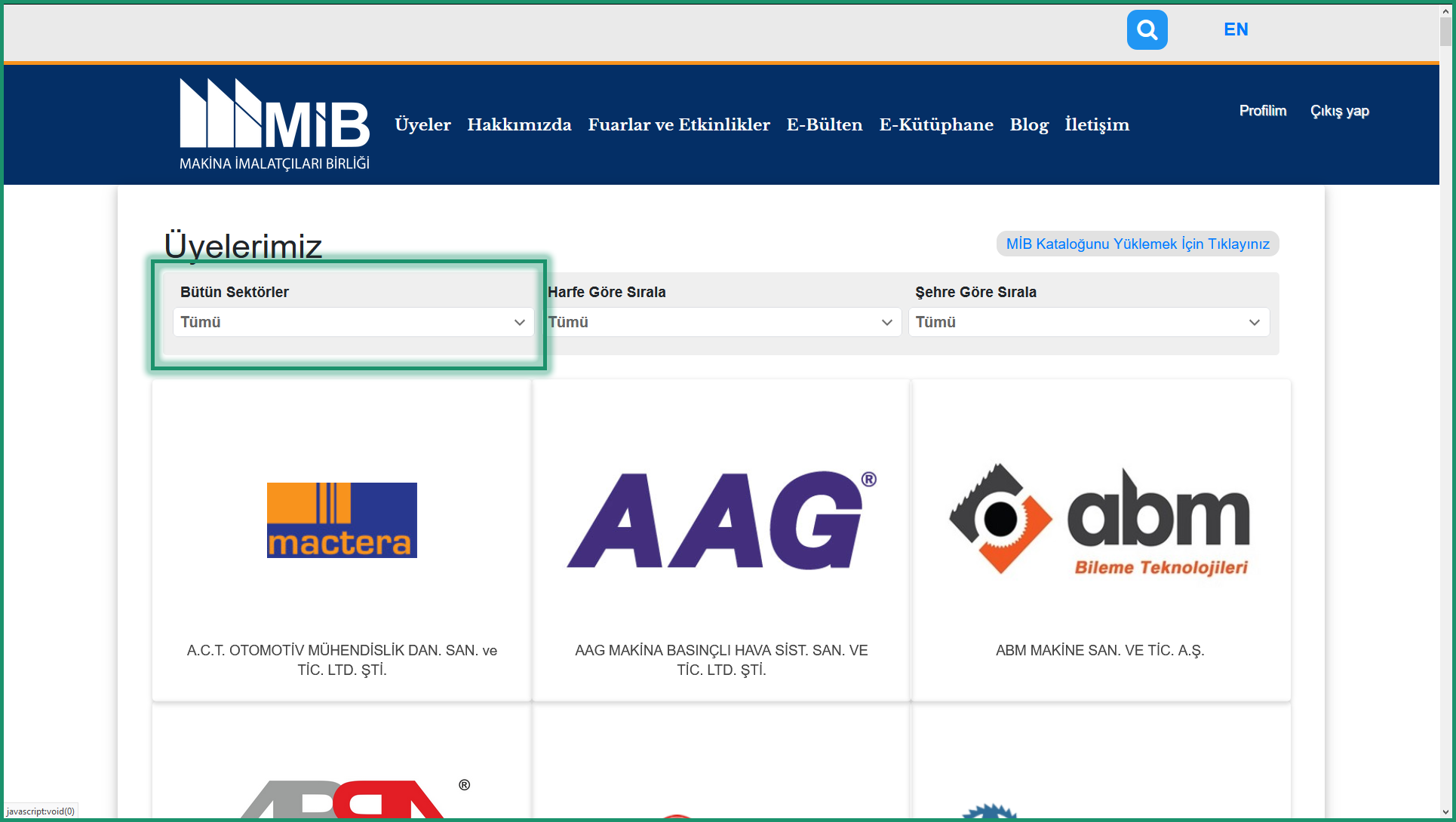Open the abm Bileme Teknolojileri logo
Viewport: 1456px width, 822px height.
point(1100,520)
